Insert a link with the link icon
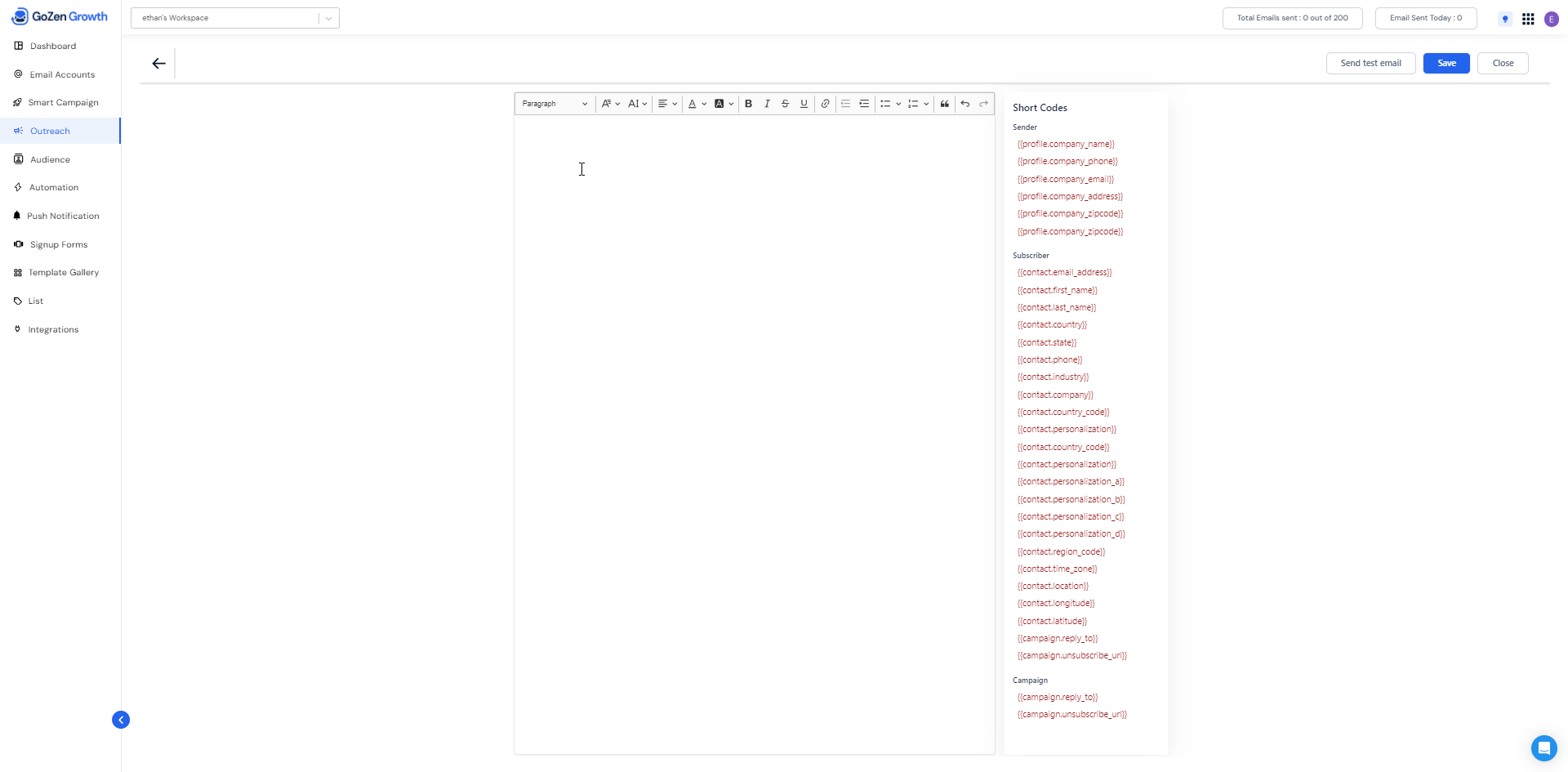The width and height of the screenshot is (1568, 772). coord(825,104)
